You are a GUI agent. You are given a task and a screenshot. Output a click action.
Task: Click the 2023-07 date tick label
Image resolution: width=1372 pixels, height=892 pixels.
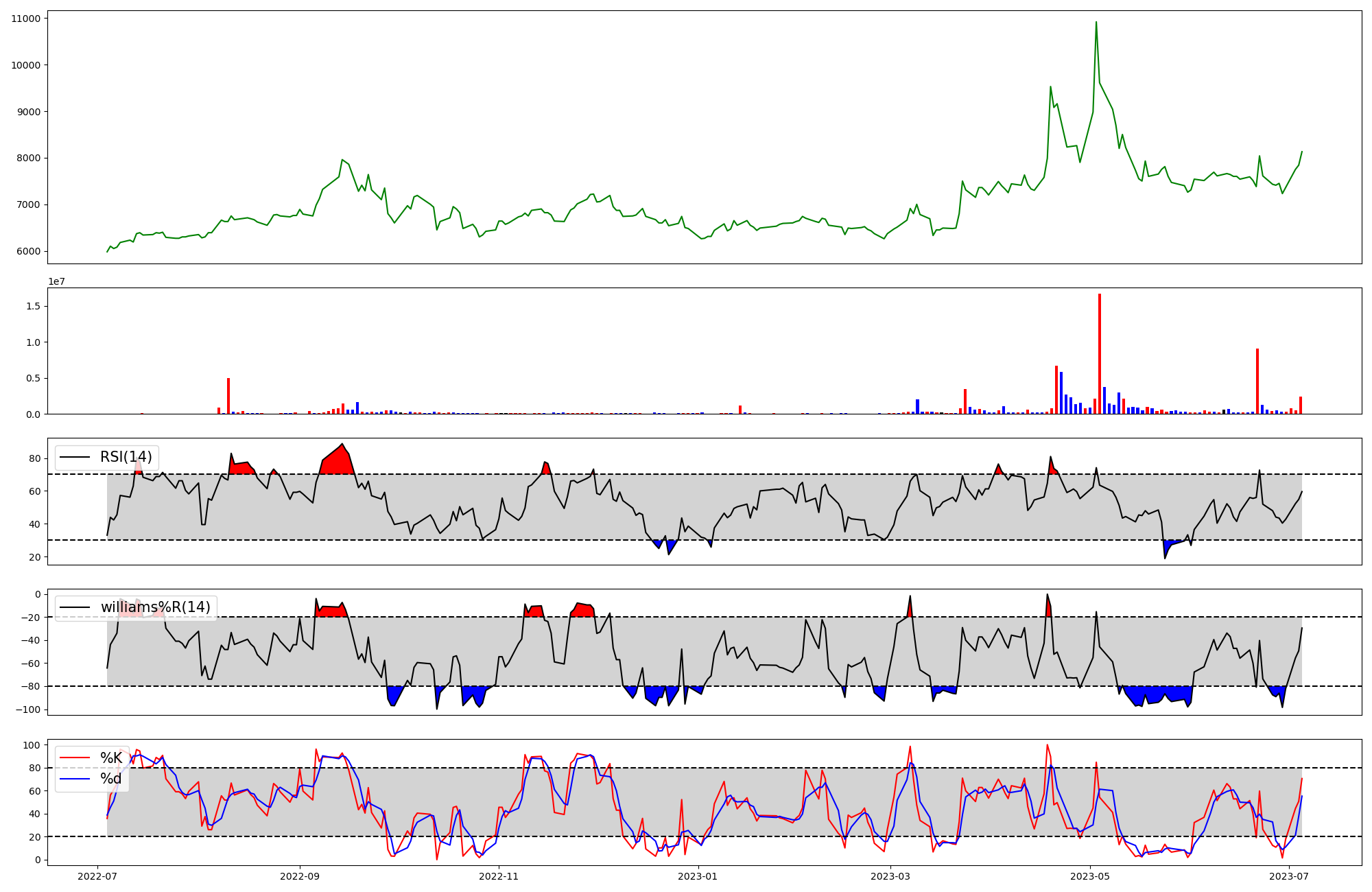pos(1288,876)
